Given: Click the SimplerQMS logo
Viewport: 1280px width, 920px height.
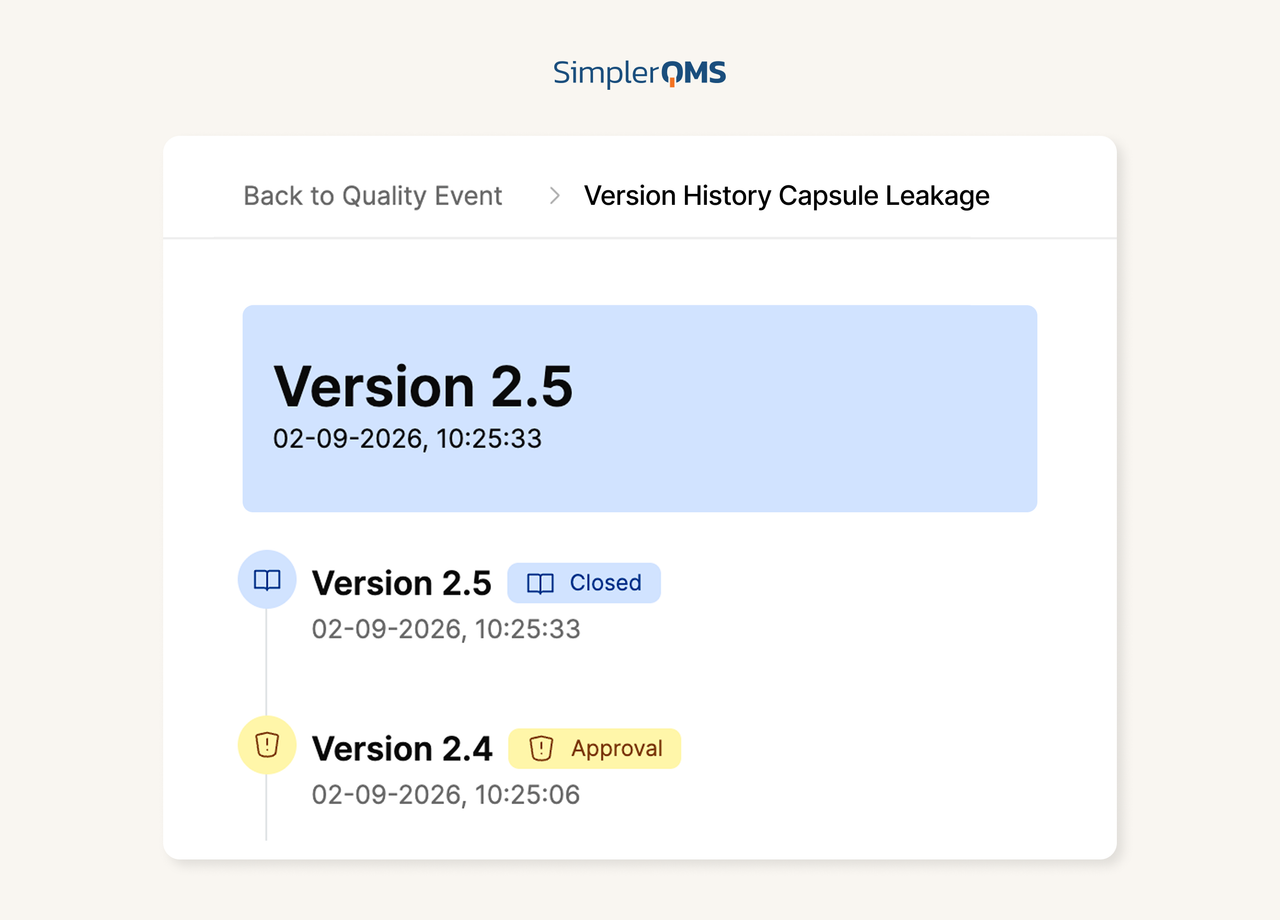Looking at the screenshot, I should click(640, 73).
